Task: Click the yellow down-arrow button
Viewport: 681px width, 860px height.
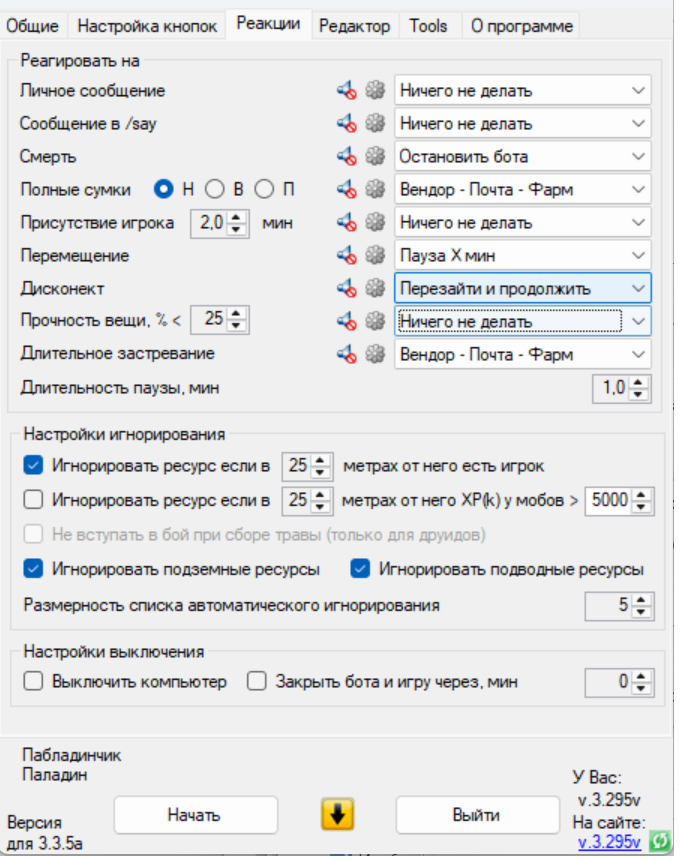Action: click(x=337, y=814)
